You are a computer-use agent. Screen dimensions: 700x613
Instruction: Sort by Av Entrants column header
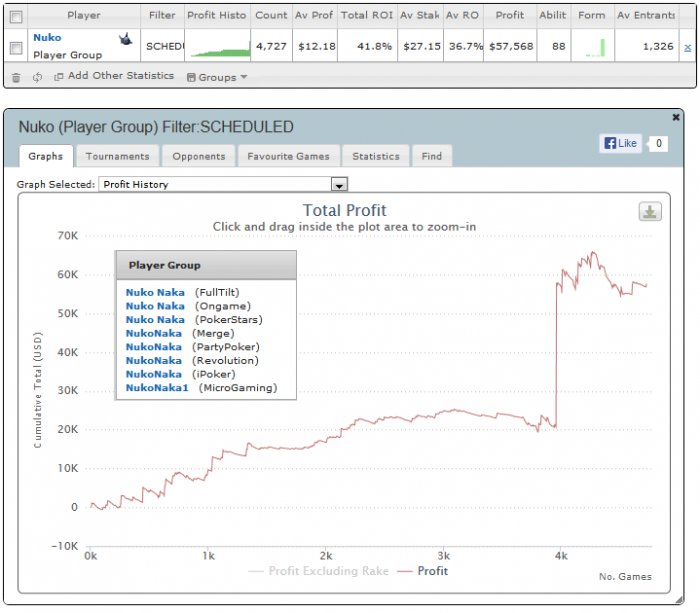(646, 15)
